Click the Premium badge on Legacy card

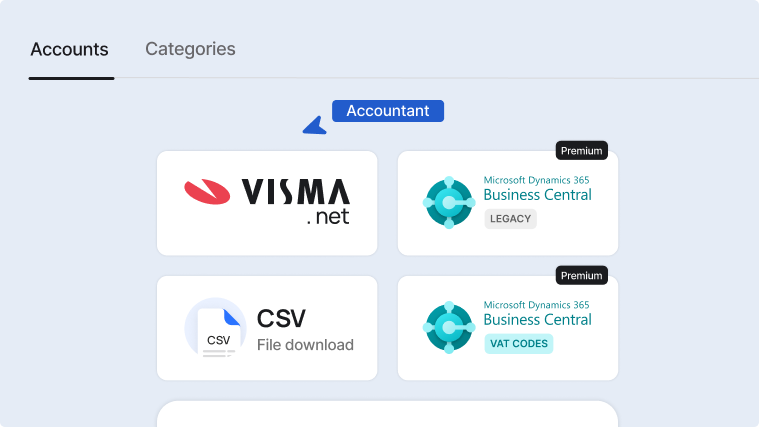581,151
